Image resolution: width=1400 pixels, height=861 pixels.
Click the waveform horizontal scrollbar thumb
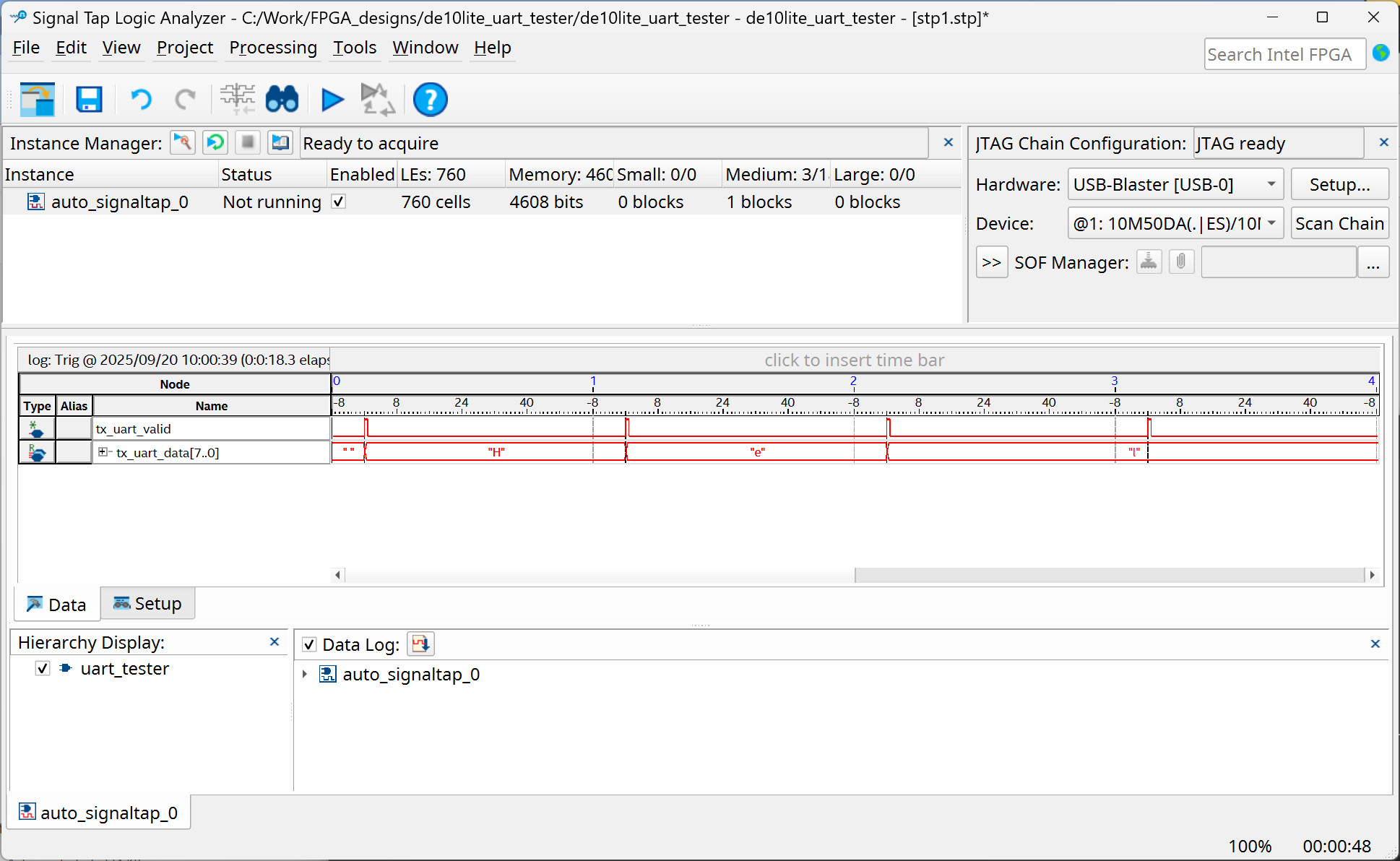coord(600,575)
